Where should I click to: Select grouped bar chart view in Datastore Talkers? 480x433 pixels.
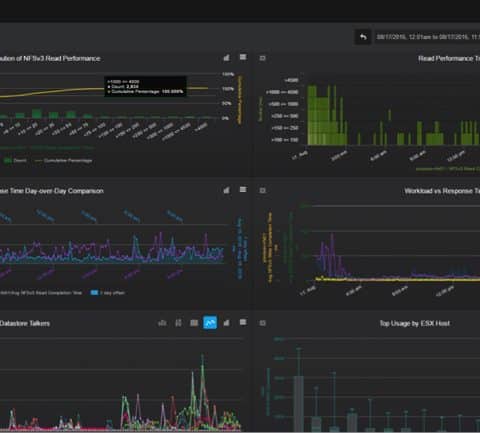coord(162,323)
